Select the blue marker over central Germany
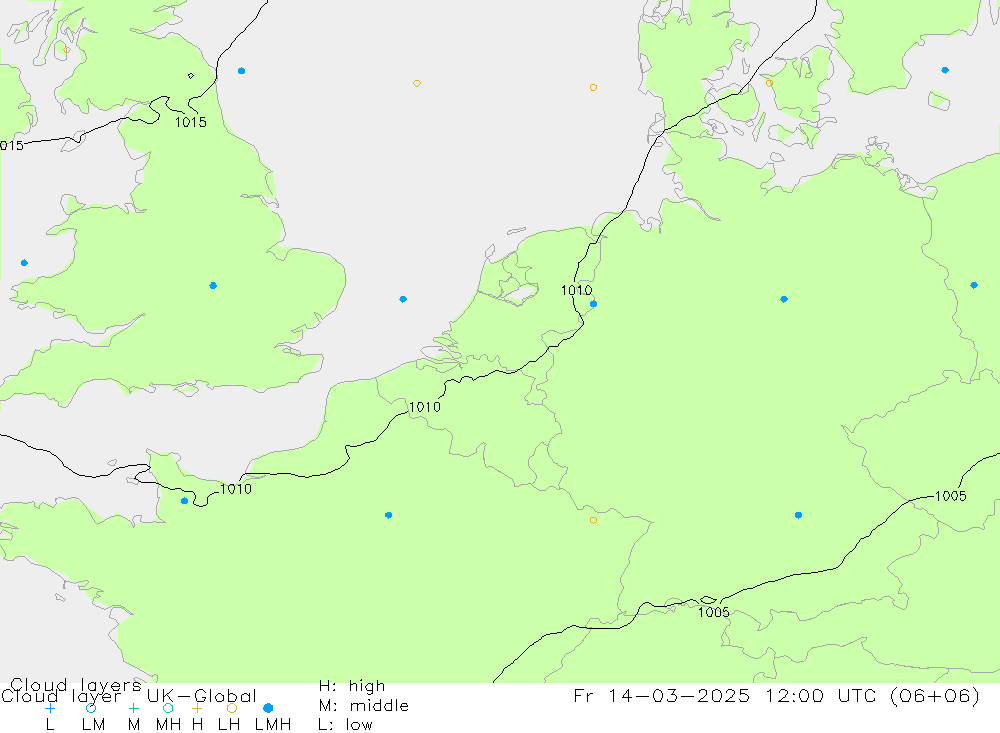This screenshot has height=733, width=1000. click(784, 299)
